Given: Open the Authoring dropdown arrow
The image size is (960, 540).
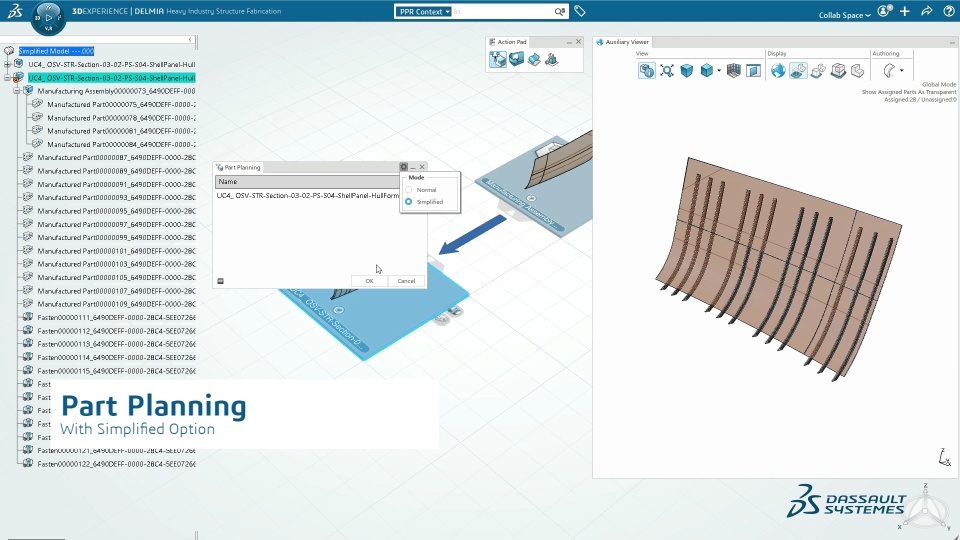Looking at the screenshot, I should tap(901, 70).
